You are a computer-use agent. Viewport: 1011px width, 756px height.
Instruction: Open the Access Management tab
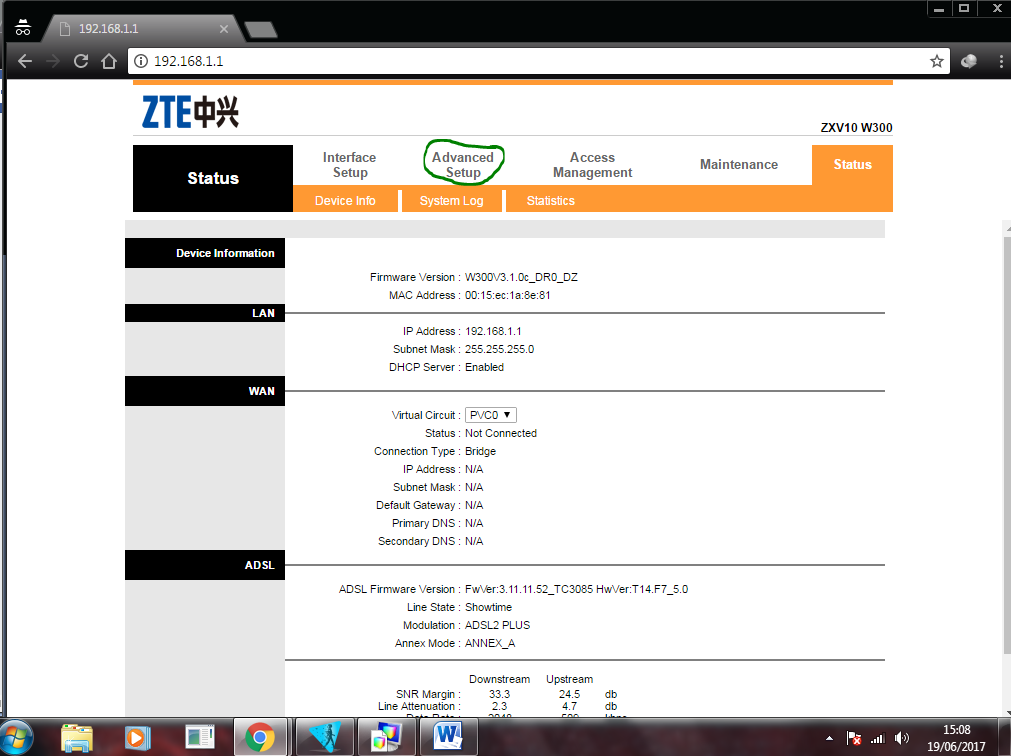[593, 165]
